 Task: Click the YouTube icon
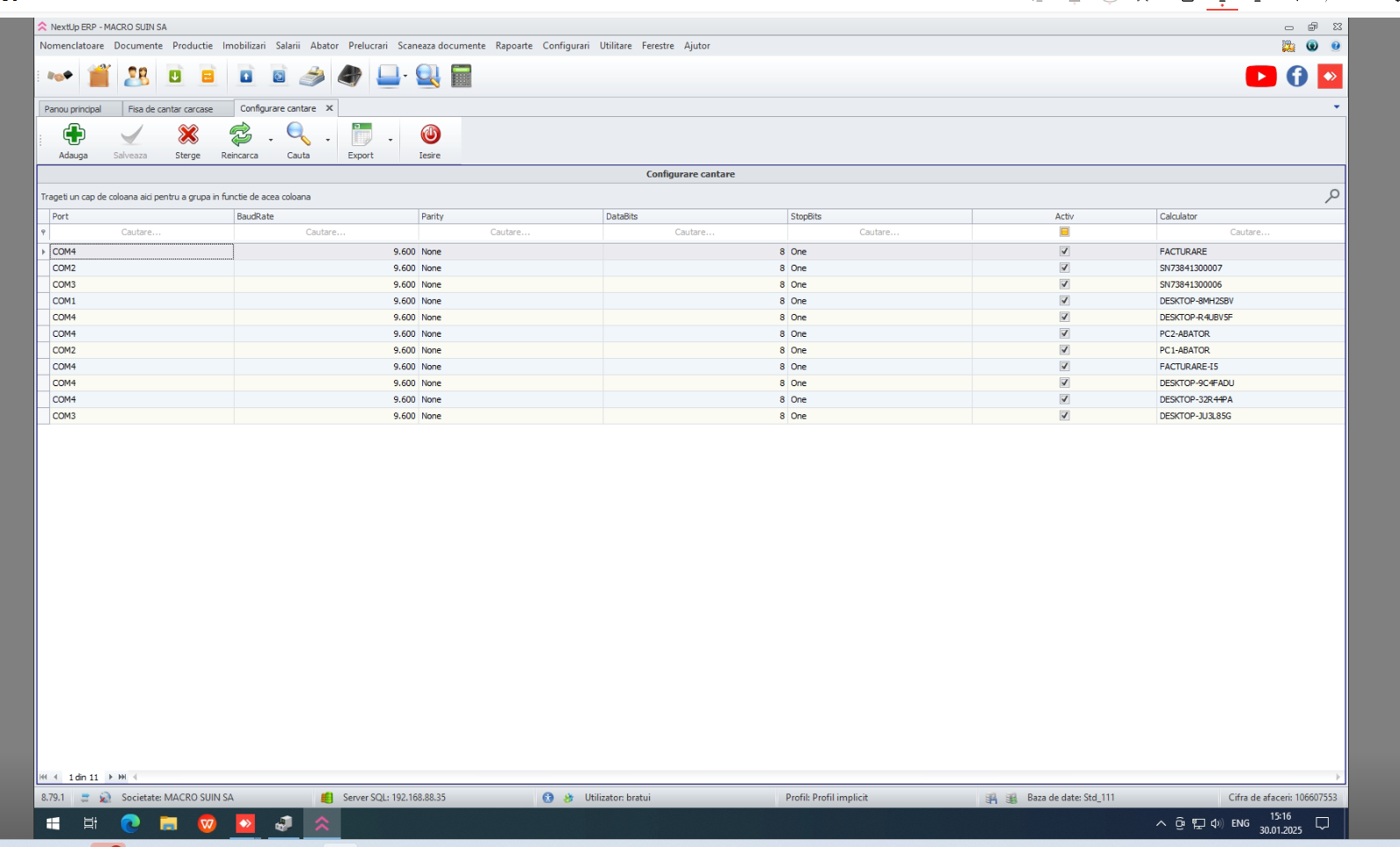[x=1261, y=77]
